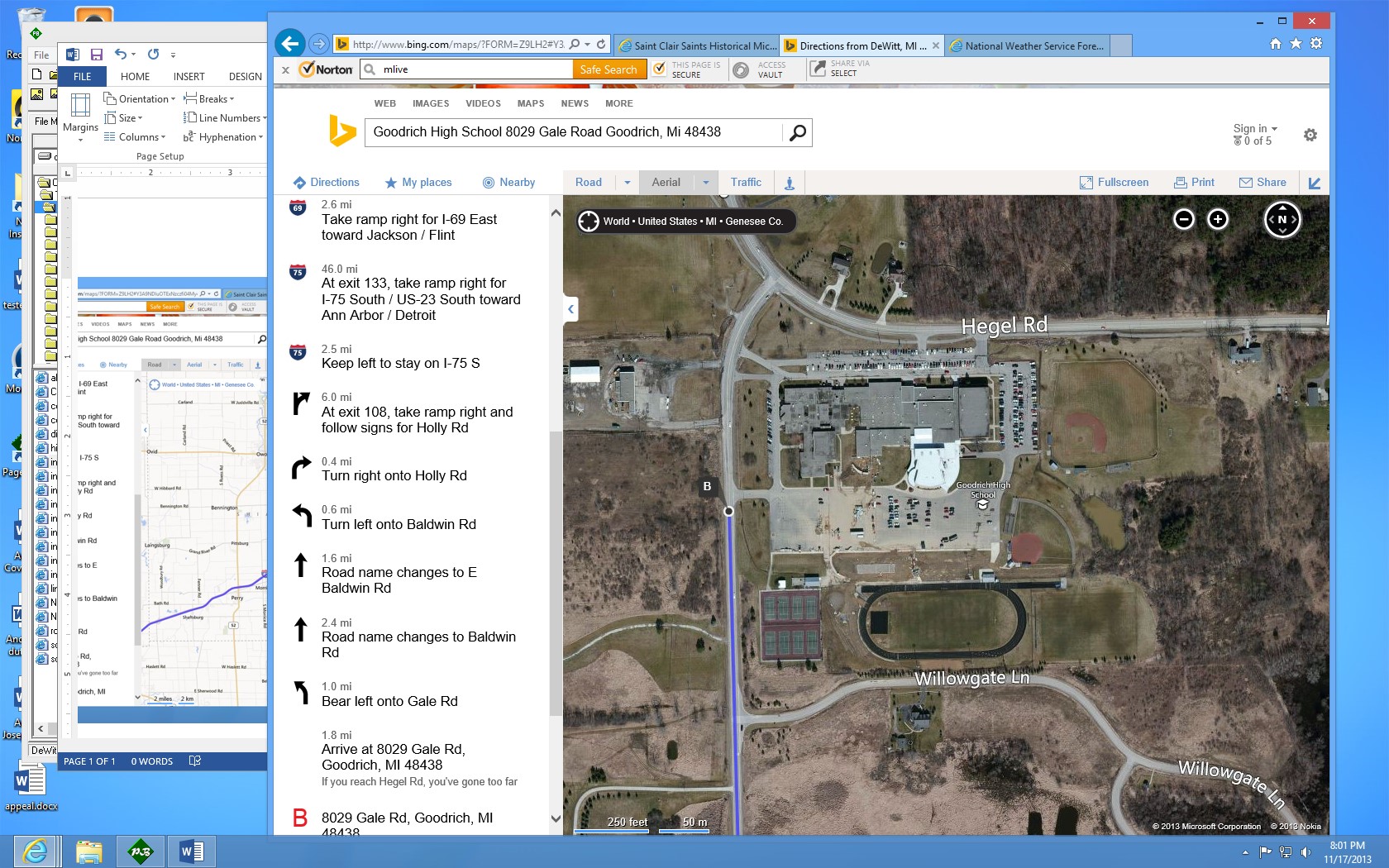Viewport: 1389px width, 868px height.
Task: Click the Norton Safe Search button
Action: [609, 69]
